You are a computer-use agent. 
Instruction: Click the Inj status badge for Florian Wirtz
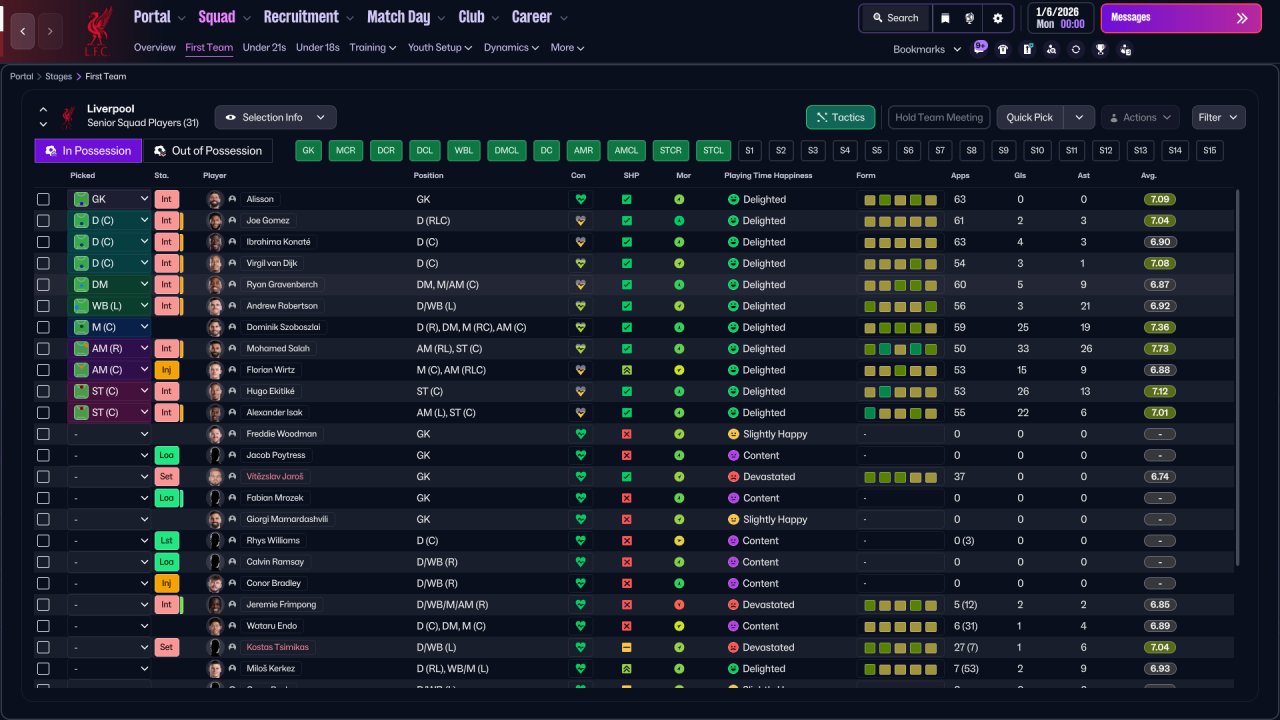(166, 370)
